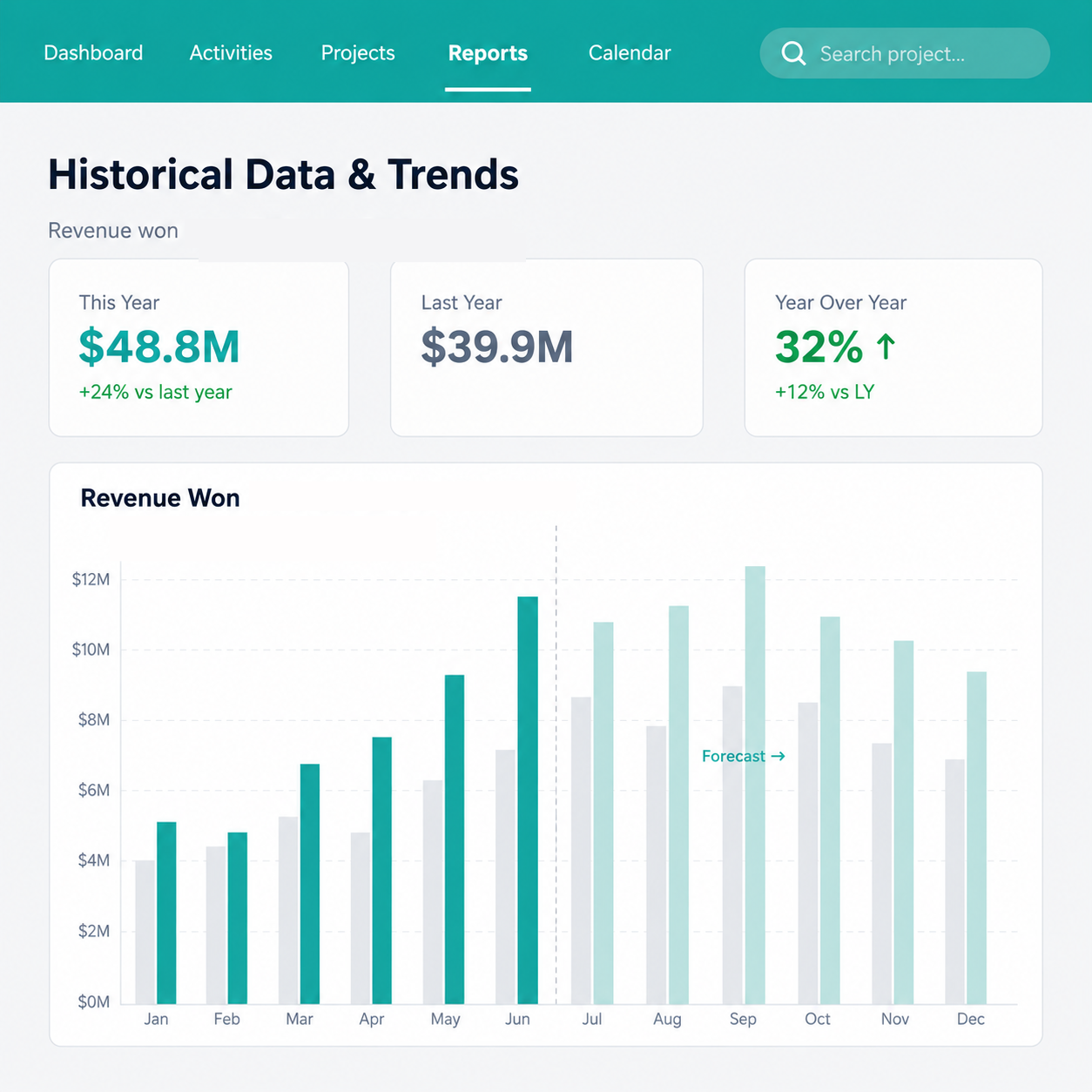Image resolution: width=1092 pixels, height=1092 pixels.
Task: Select the dark teal May bar
Action: (455, 839)
